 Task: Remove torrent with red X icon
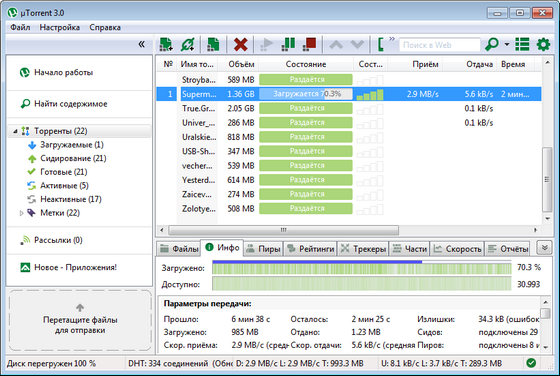tap(240, 44)
